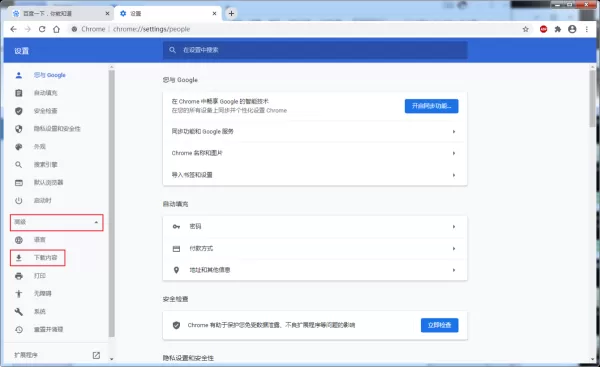
Task: Open 自动填充 clipboard icon in sidebar
Action: pos(19,93)
